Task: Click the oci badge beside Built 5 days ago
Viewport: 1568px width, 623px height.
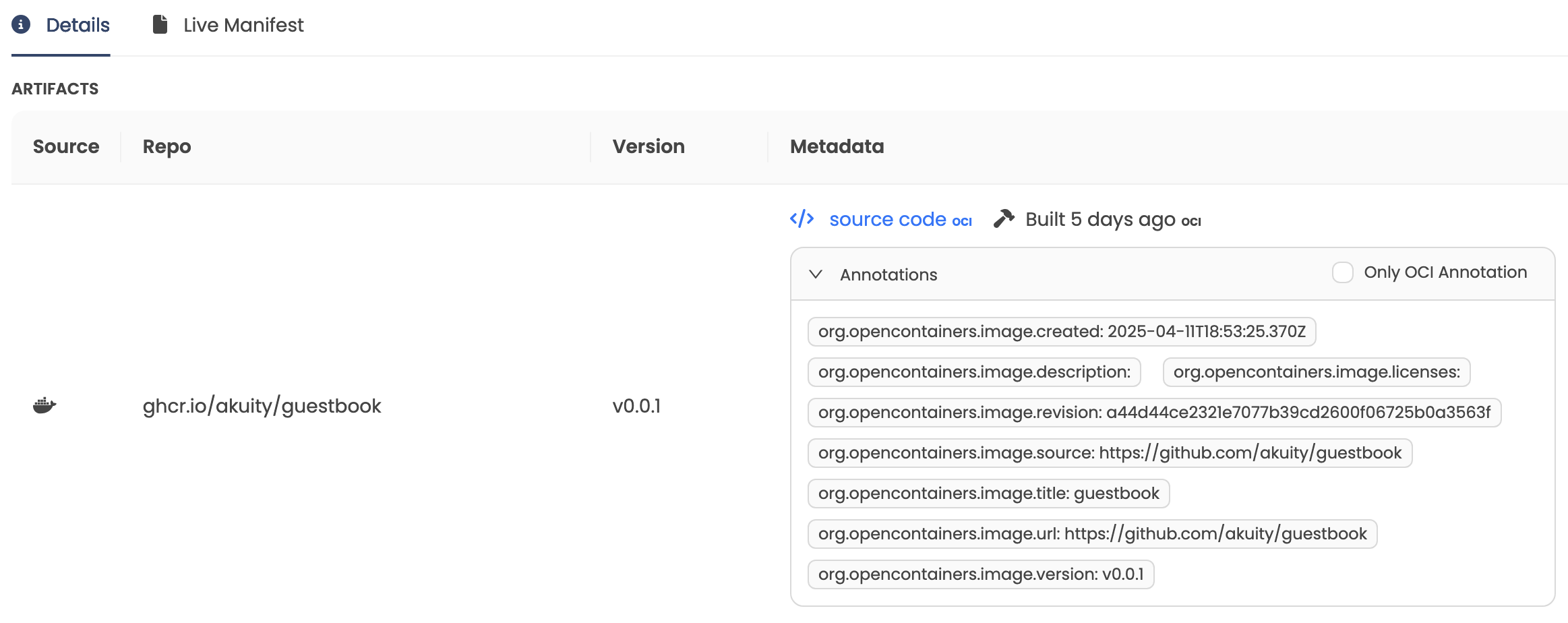Action: (1190, 221)
